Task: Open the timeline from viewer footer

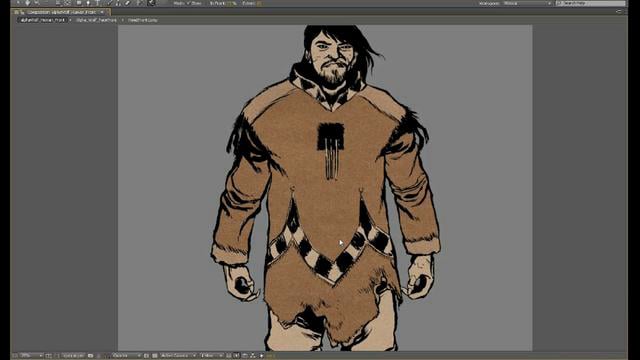Action: pyautogui.click(x=245, y=356)
